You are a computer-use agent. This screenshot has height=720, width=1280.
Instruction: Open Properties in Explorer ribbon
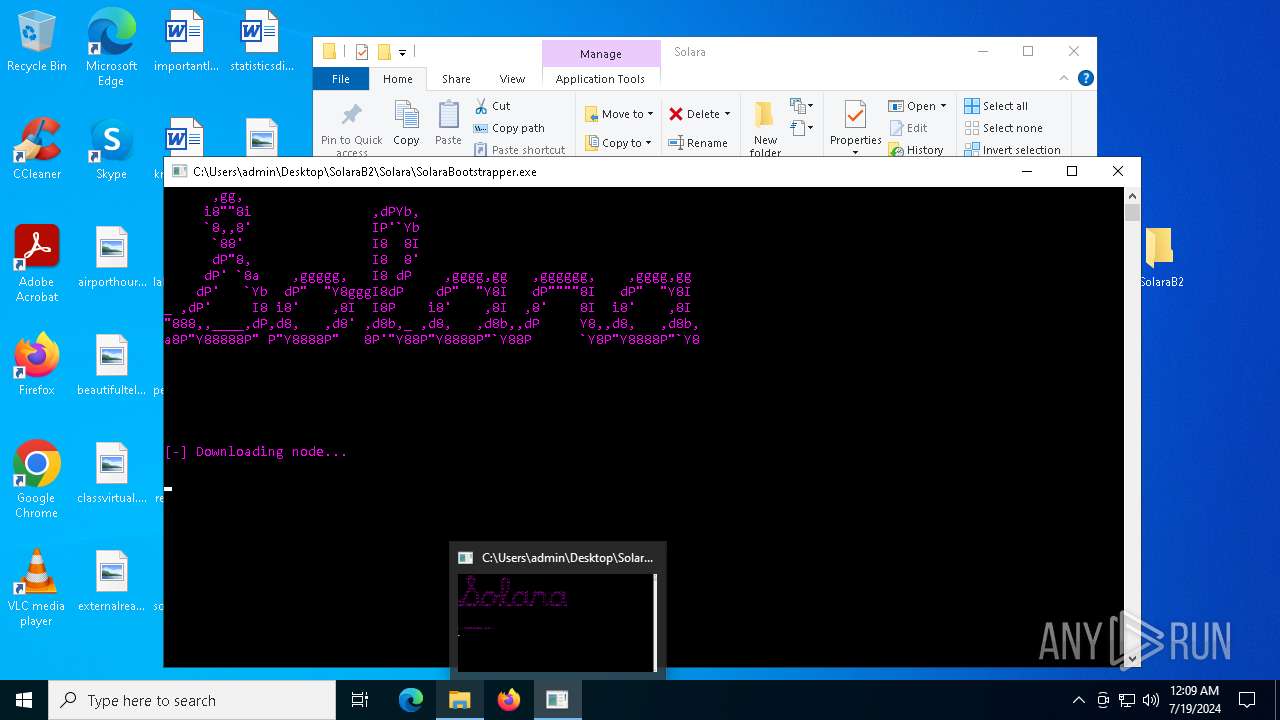pos(855,128)
